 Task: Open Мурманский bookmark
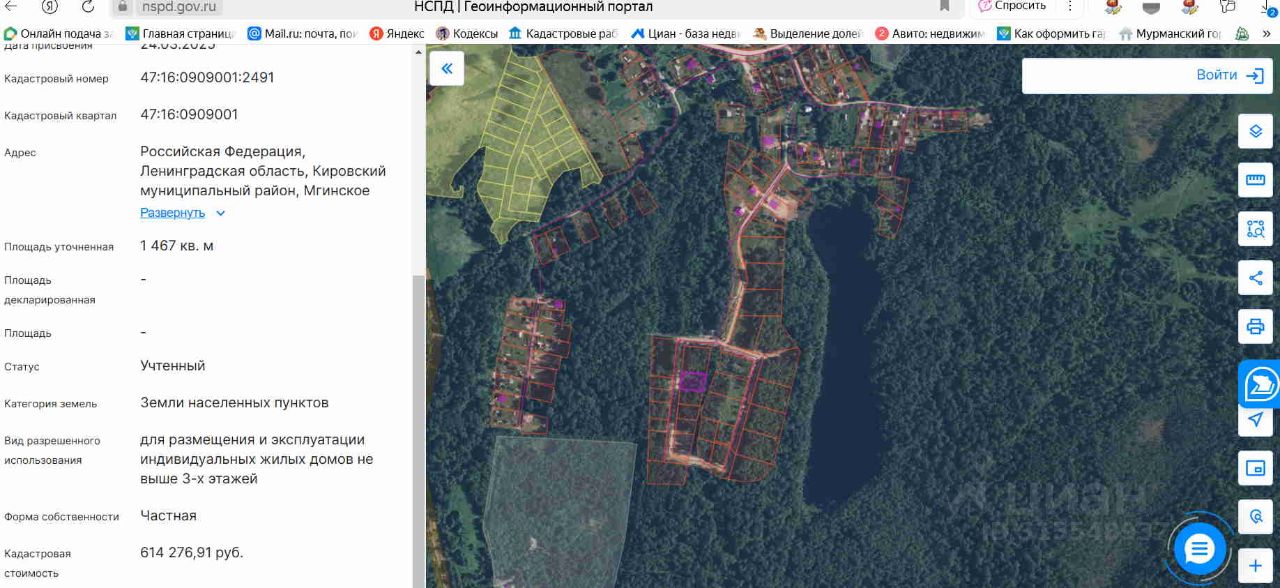(x=1171, y=33)
